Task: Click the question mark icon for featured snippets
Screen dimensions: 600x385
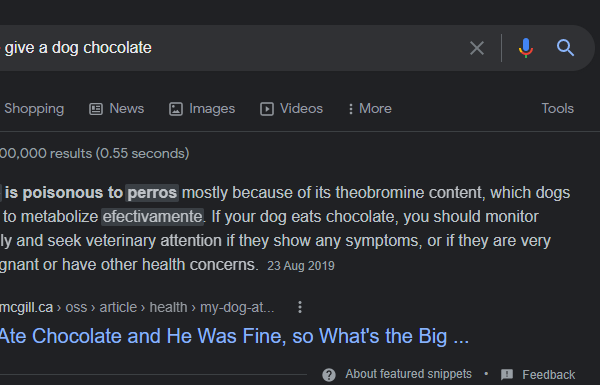Action: pos(329,375)
